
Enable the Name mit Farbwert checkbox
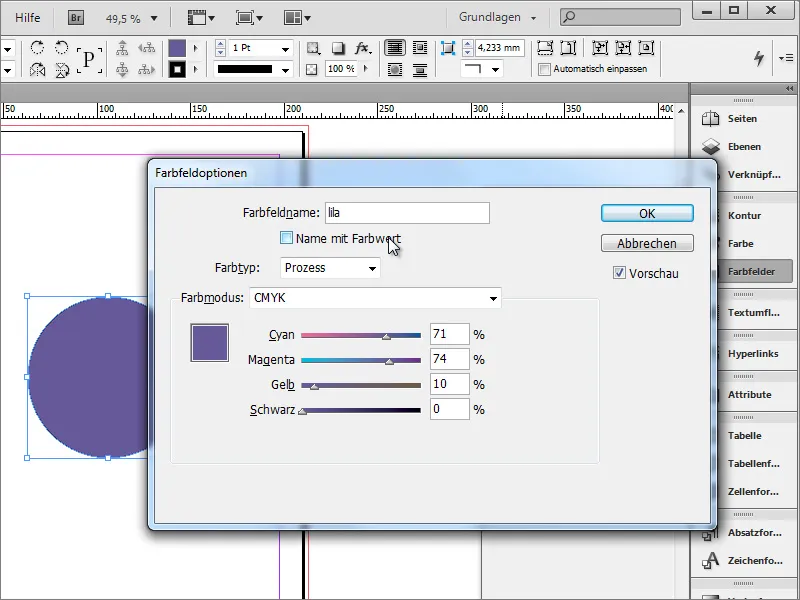tap(284, 237)
